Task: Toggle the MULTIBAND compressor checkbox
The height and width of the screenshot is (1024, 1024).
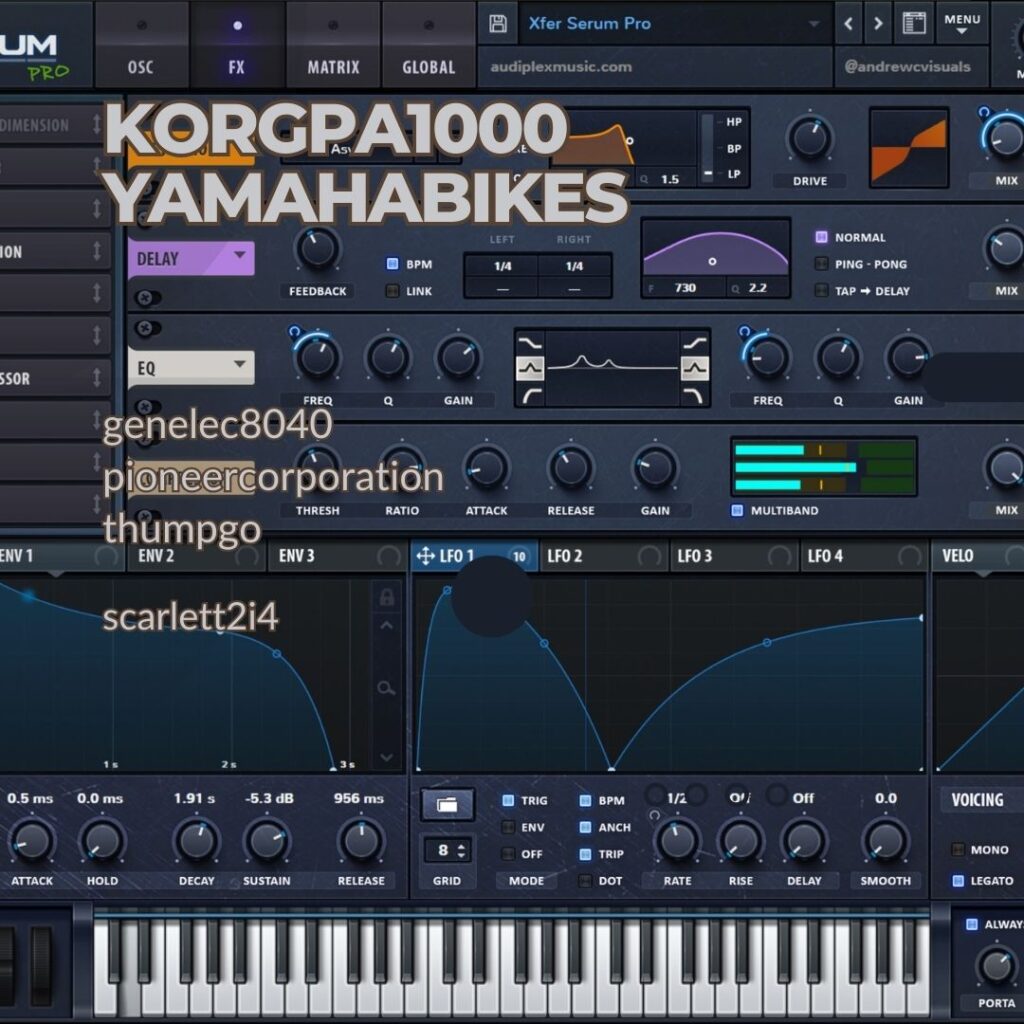Action: (x=737, y=510)
